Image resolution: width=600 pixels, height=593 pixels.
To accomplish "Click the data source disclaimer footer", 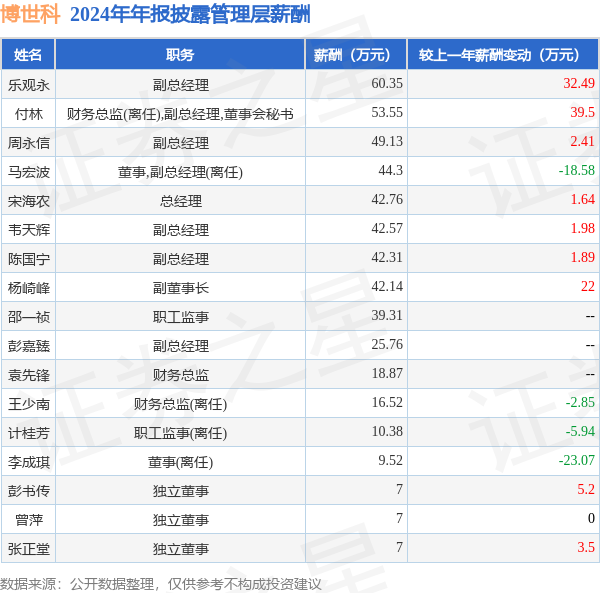I will (x=161, y=584).
